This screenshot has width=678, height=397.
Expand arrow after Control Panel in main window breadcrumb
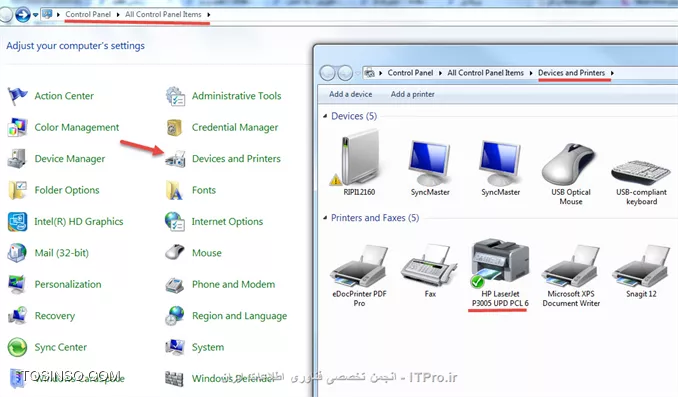(x=118, y=15)
